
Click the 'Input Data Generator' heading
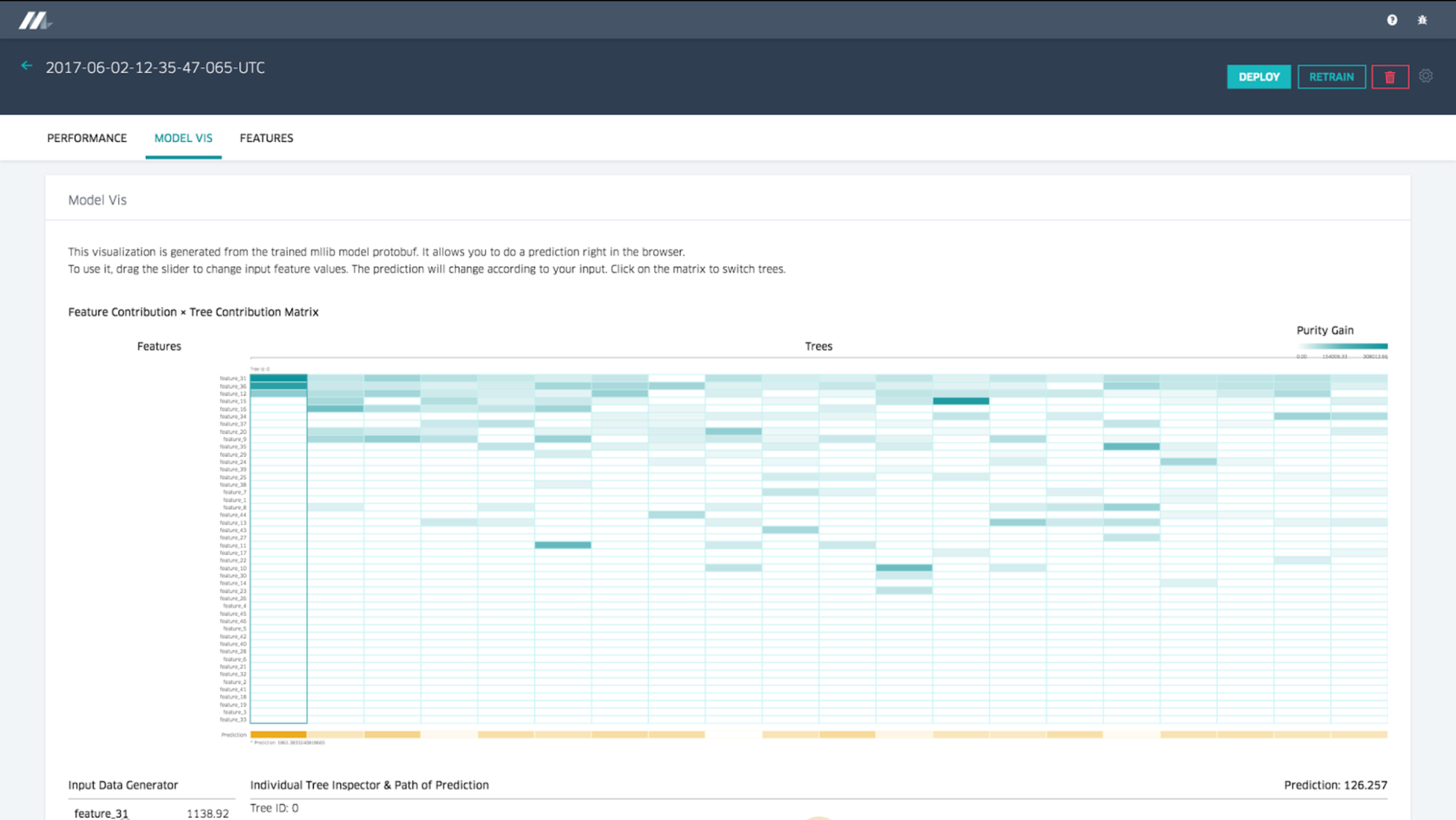[123, 785]
